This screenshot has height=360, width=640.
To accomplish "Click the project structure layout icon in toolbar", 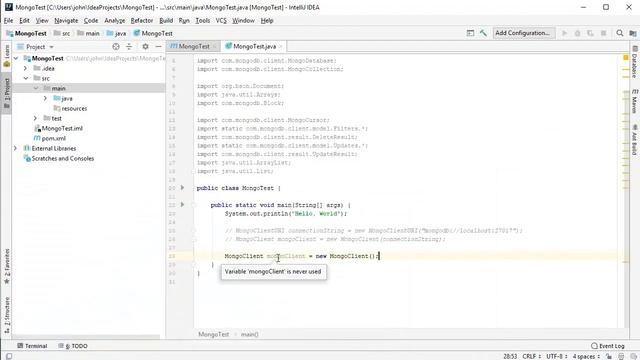I will coord(470,33).
